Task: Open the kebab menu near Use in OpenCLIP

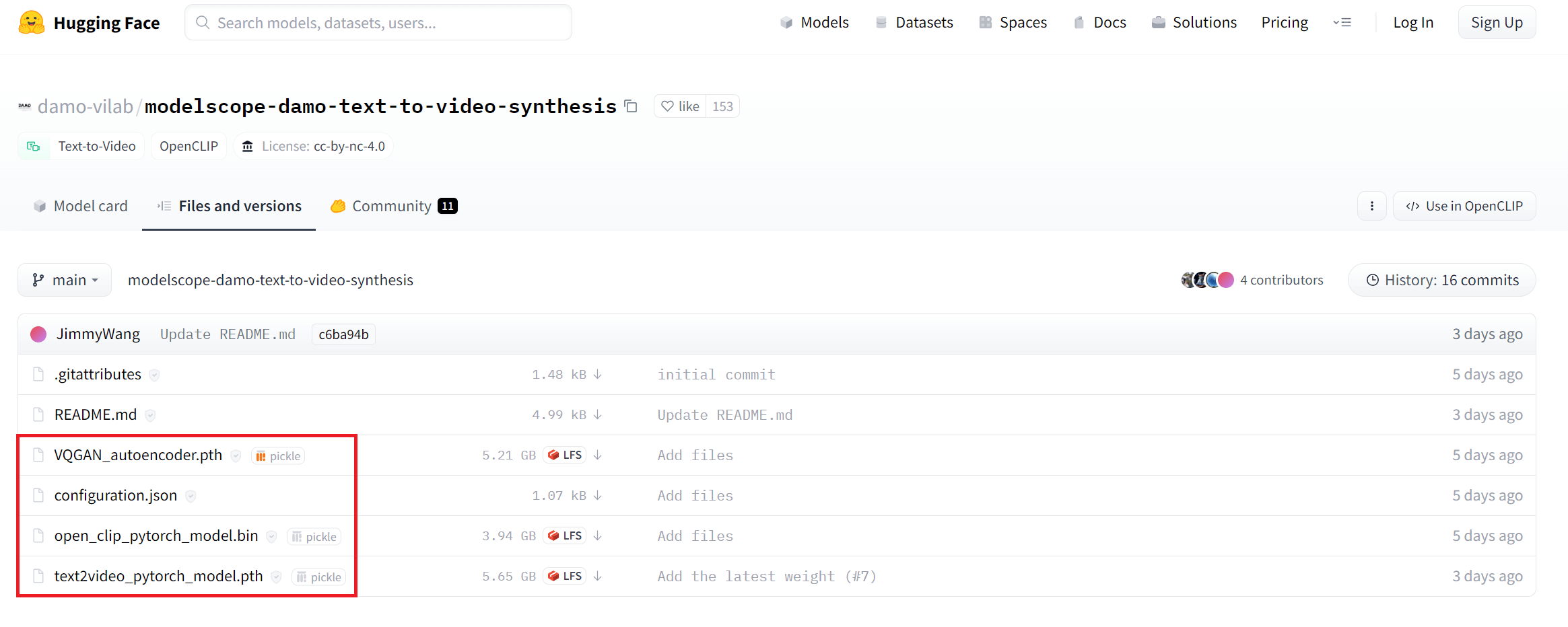Action: point(1371,206)
